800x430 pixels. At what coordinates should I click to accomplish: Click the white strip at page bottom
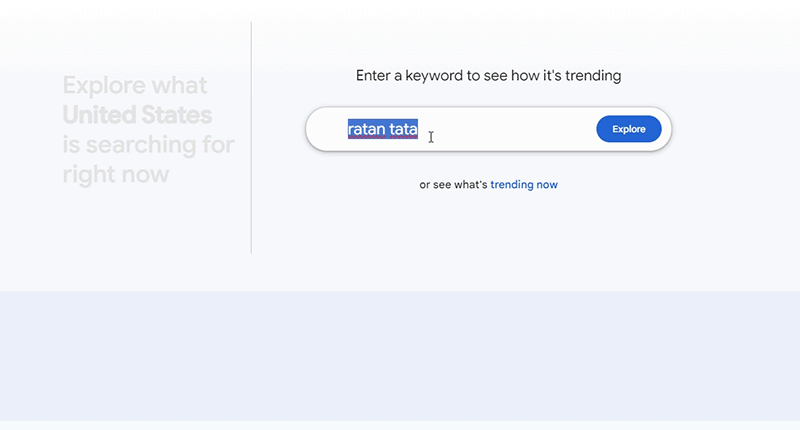point(400,425)
